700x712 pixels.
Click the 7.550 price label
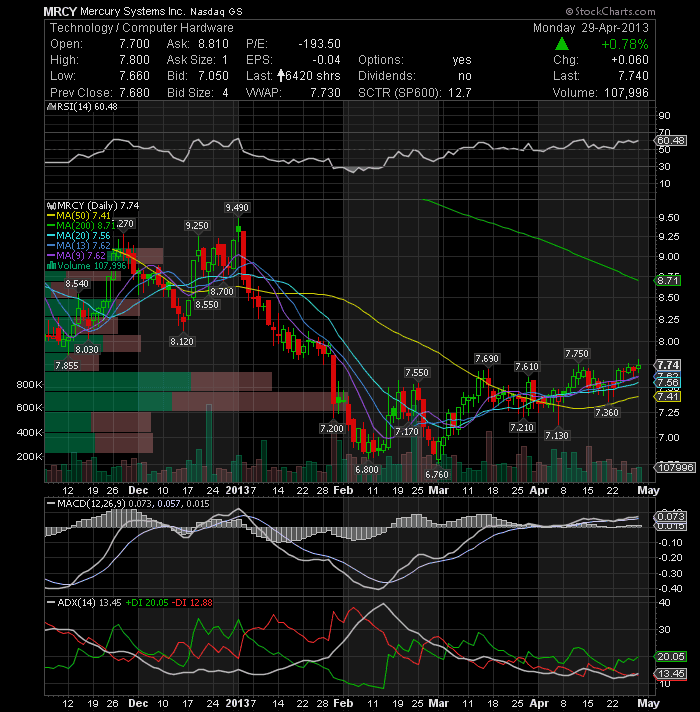[x=417, y=373]
